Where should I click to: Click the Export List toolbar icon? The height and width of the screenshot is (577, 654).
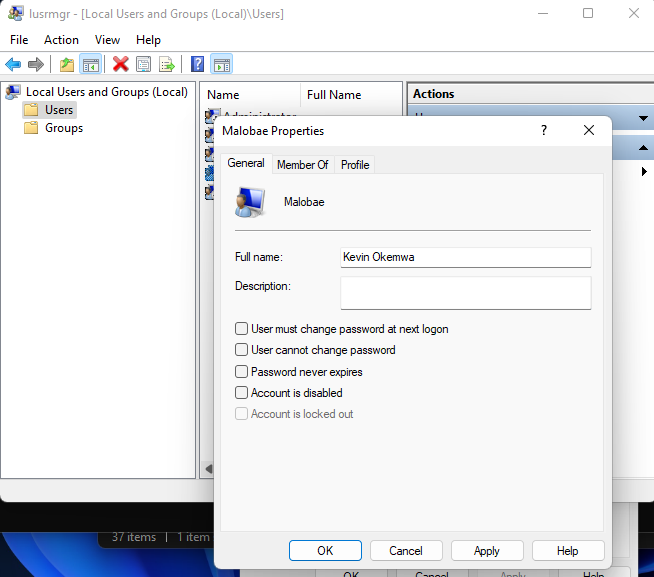coord(167,64)
